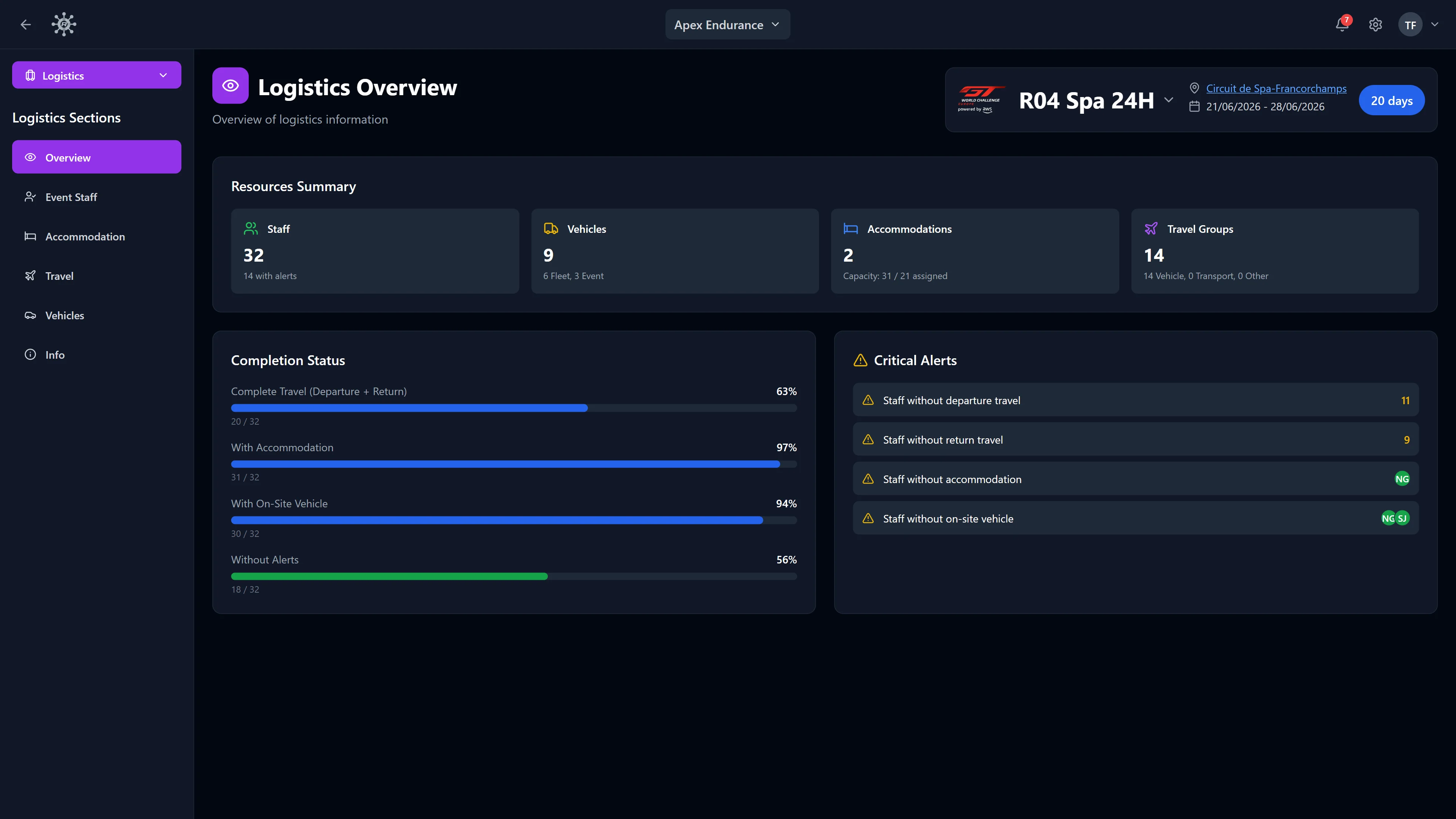Open the Staff without departure travel alert
This screenshot has height=819, width=1456.
coord(1136,400)
